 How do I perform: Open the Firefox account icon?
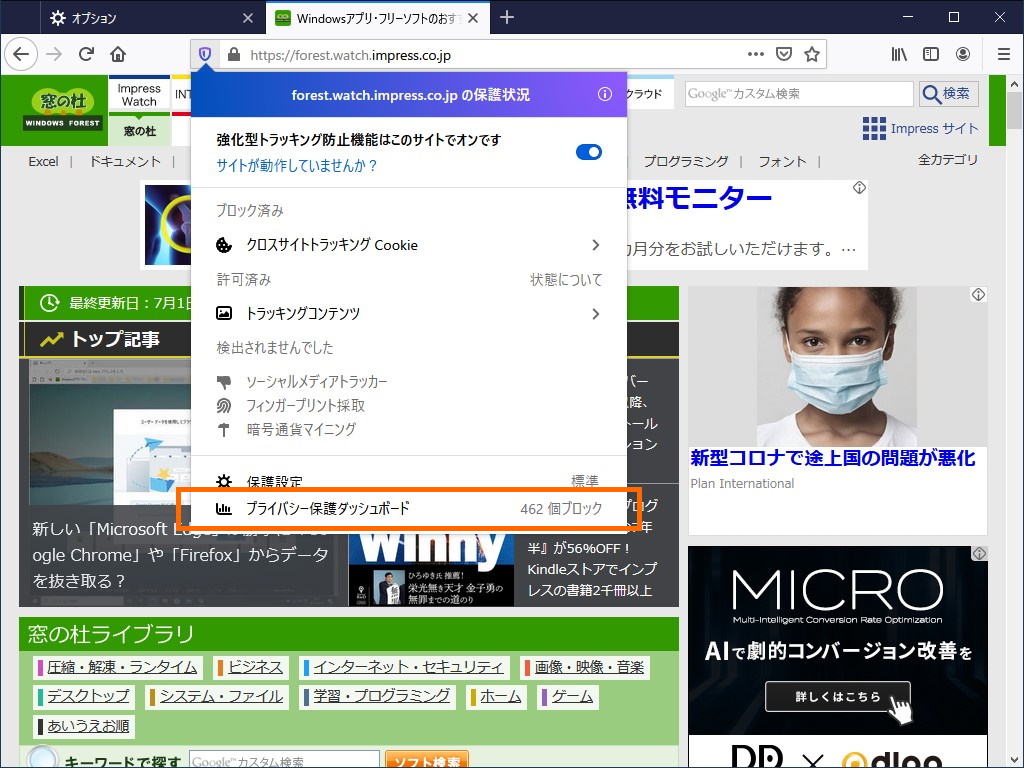[963, 54]
